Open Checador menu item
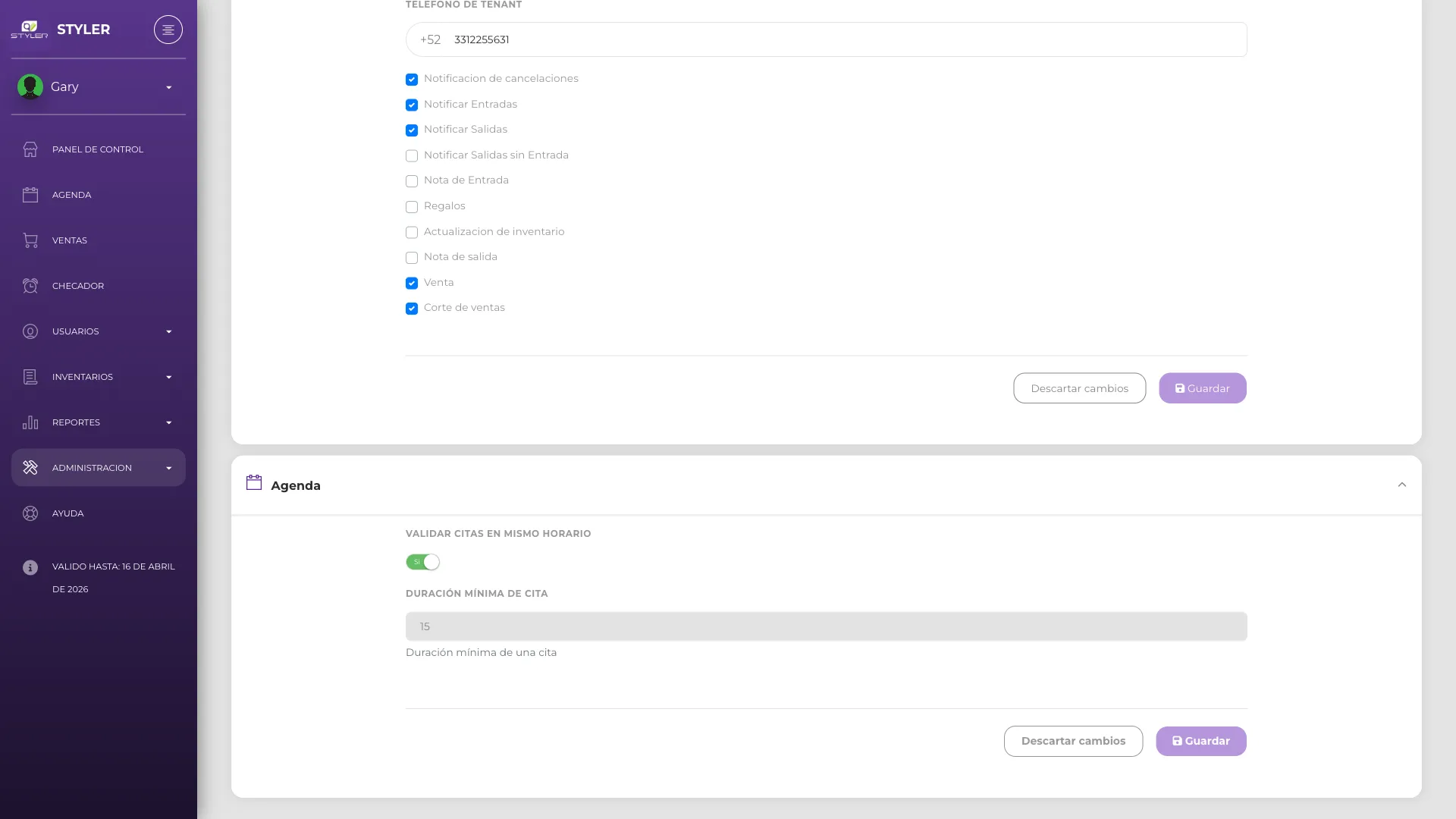This screenshot has width=1456, height=819. coord(99,286)
